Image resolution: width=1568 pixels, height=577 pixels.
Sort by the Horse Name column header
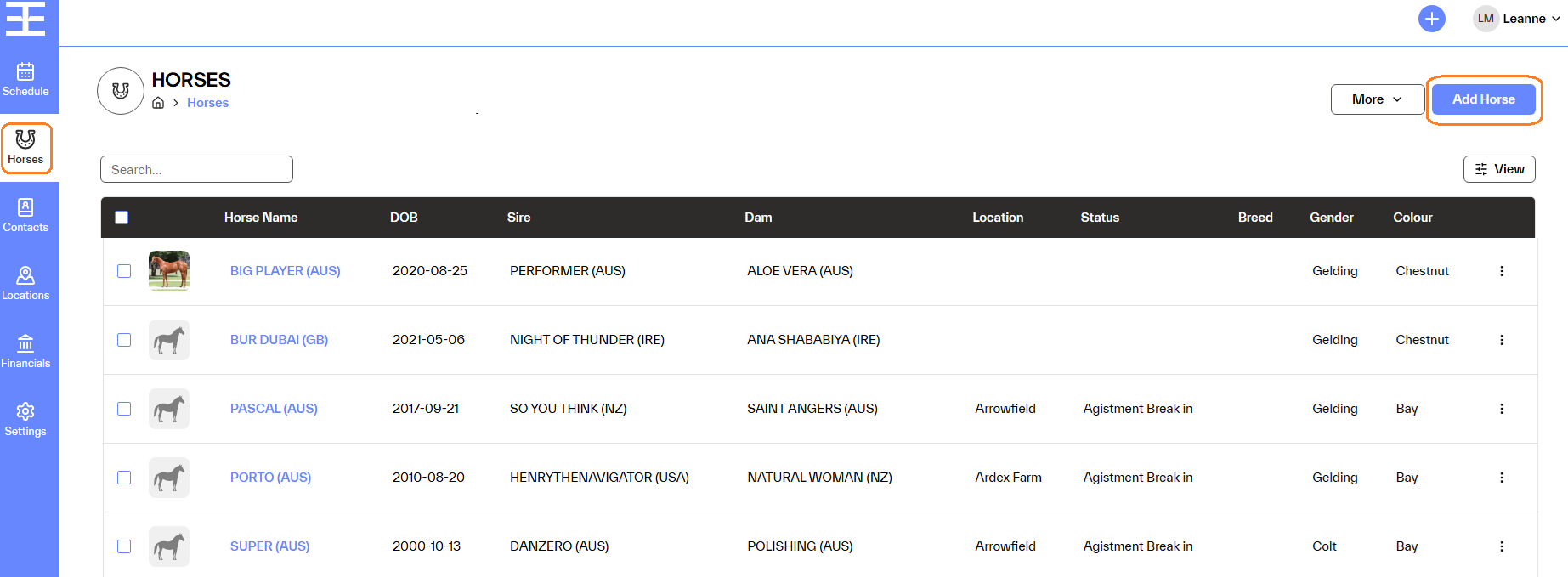[x=260, y=218]
